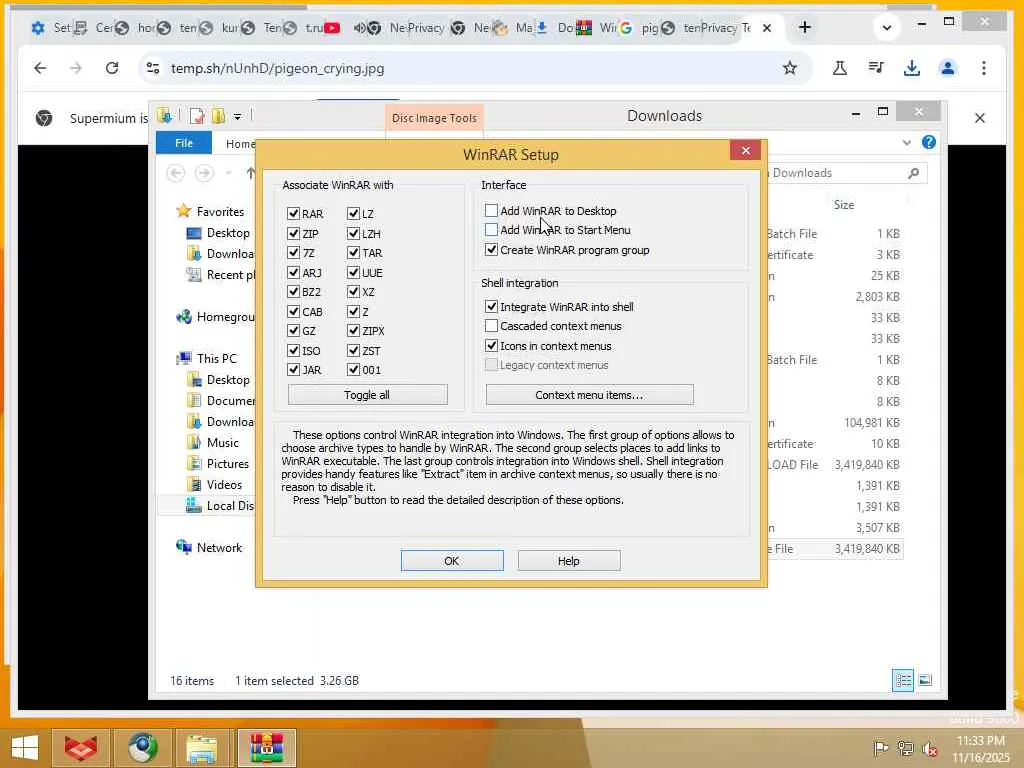Toggle the ZIPX association checkbox
The image size is (1024, 768).
point(353,331)
